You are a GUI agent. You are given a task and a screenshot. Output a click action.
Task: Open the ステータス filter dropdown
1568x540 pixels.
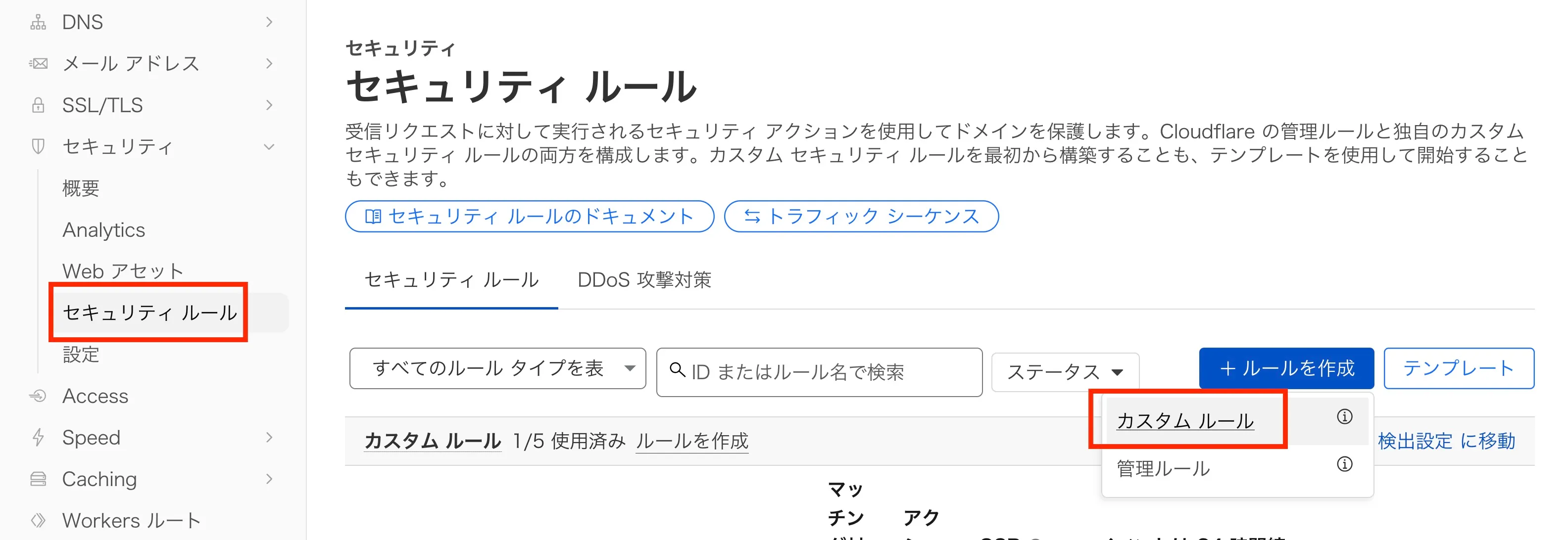(1065, 371)
